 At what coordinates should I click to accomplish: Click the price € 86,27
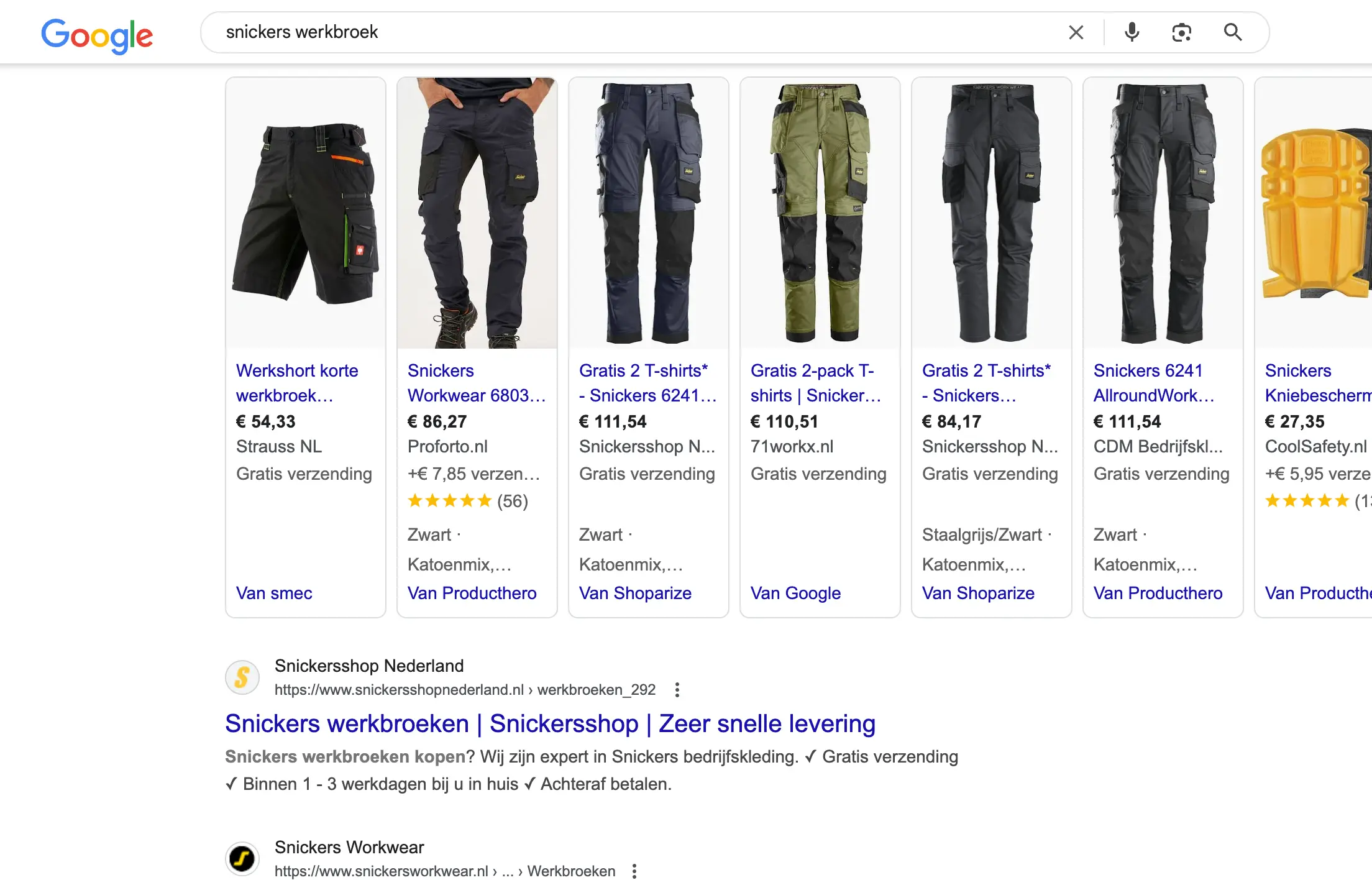[x=437, y=421]
